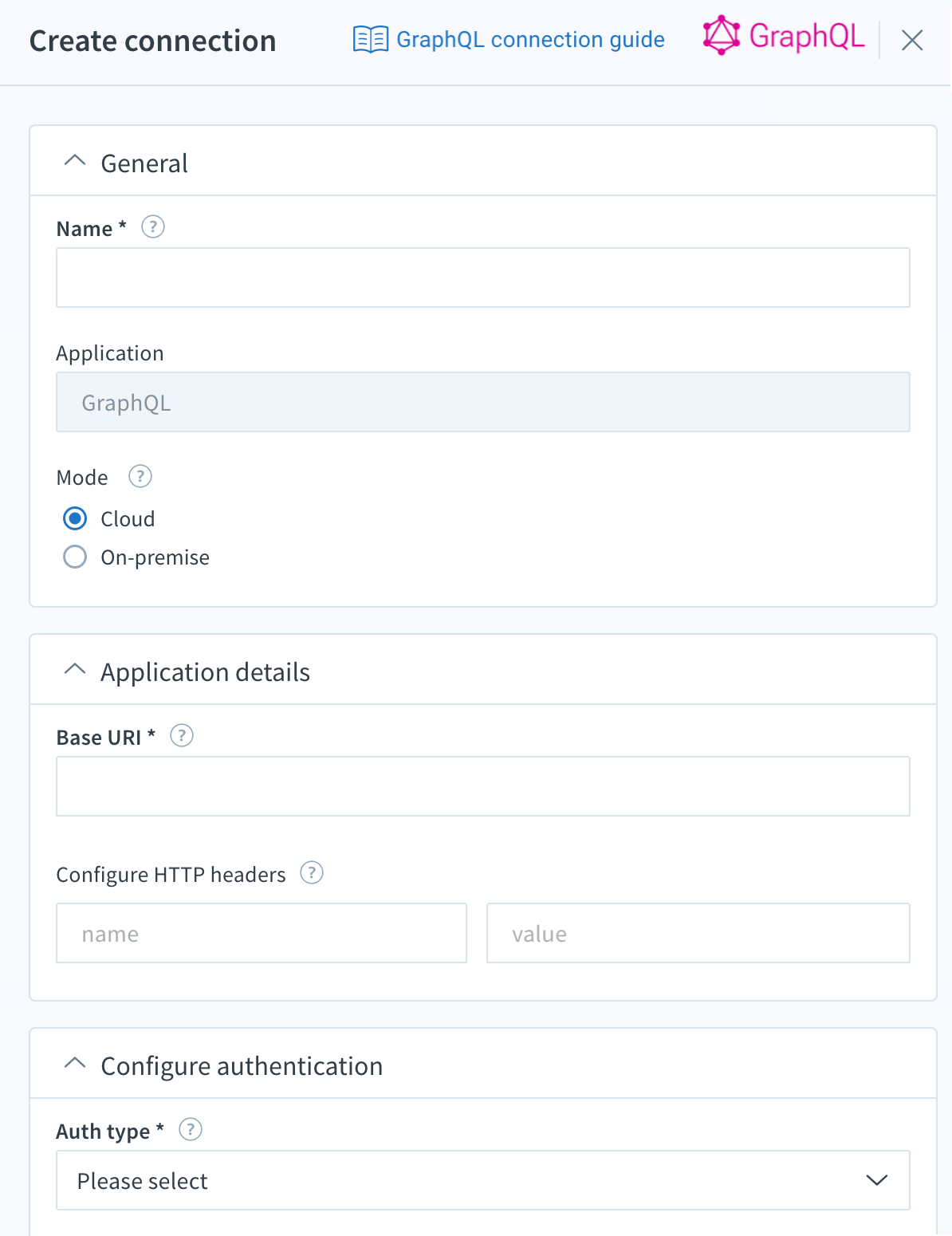Click the General section heading text
Image resolution: width=952 pixels, height=1236 pixels.
point(144,163)
